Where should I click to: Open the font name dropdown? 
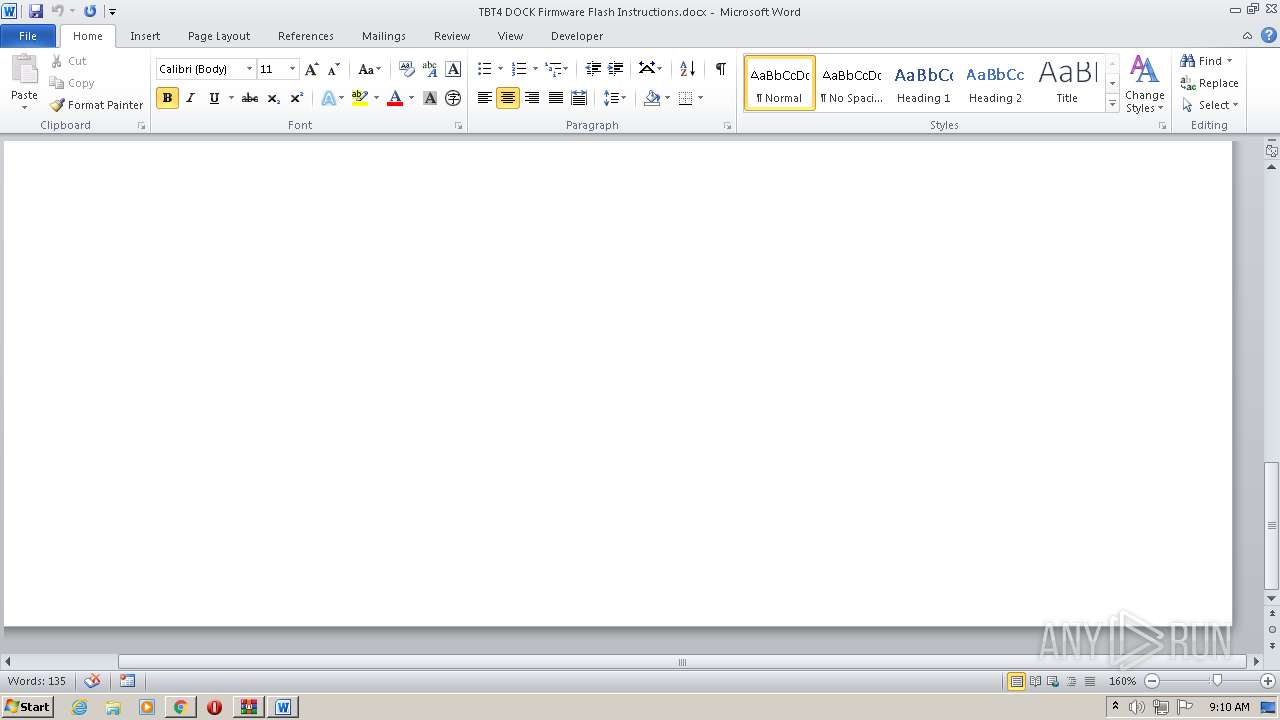pyautogui.click(x=249, y=69)
